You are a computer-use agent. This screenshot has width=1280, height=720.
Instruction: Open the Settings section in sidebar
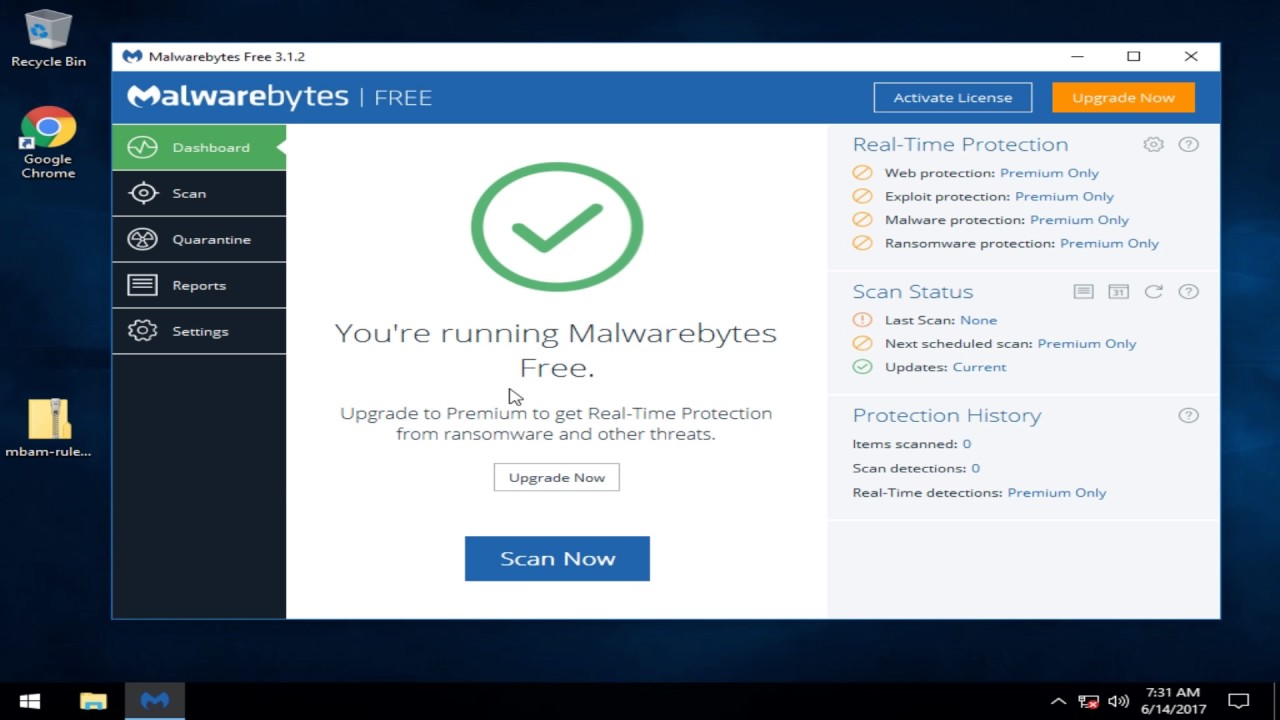199,331
